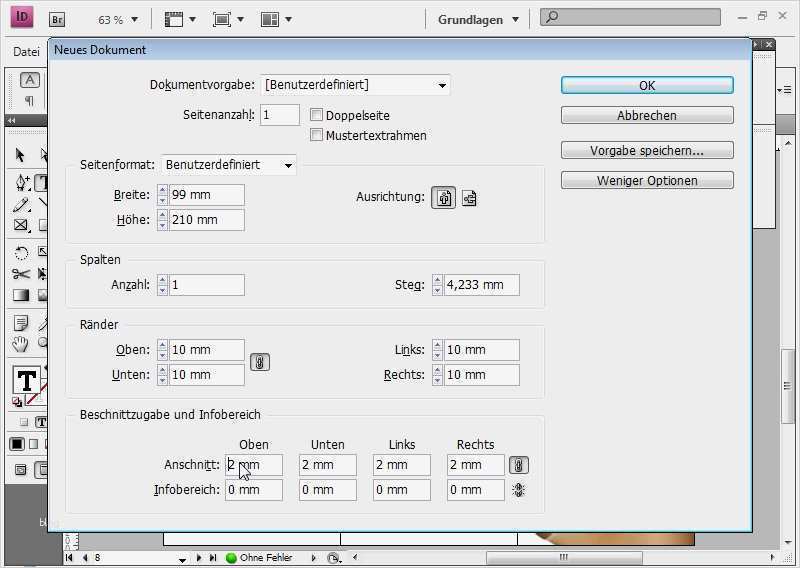Click paragraph formatting pilcrow icon

(x=29, y=101)
